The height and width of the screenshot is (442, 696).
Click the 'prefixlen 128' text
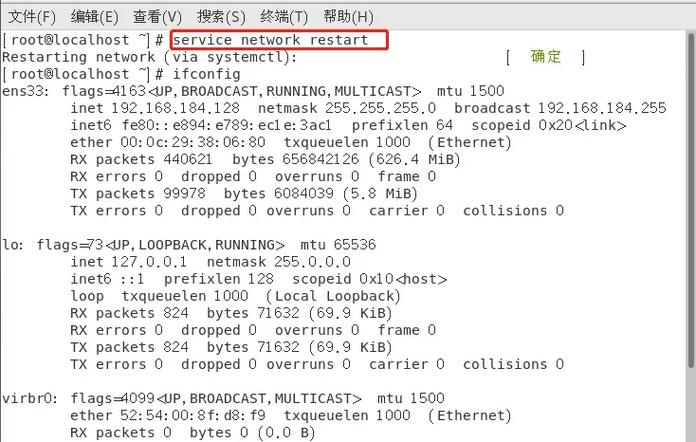[219, 279]
